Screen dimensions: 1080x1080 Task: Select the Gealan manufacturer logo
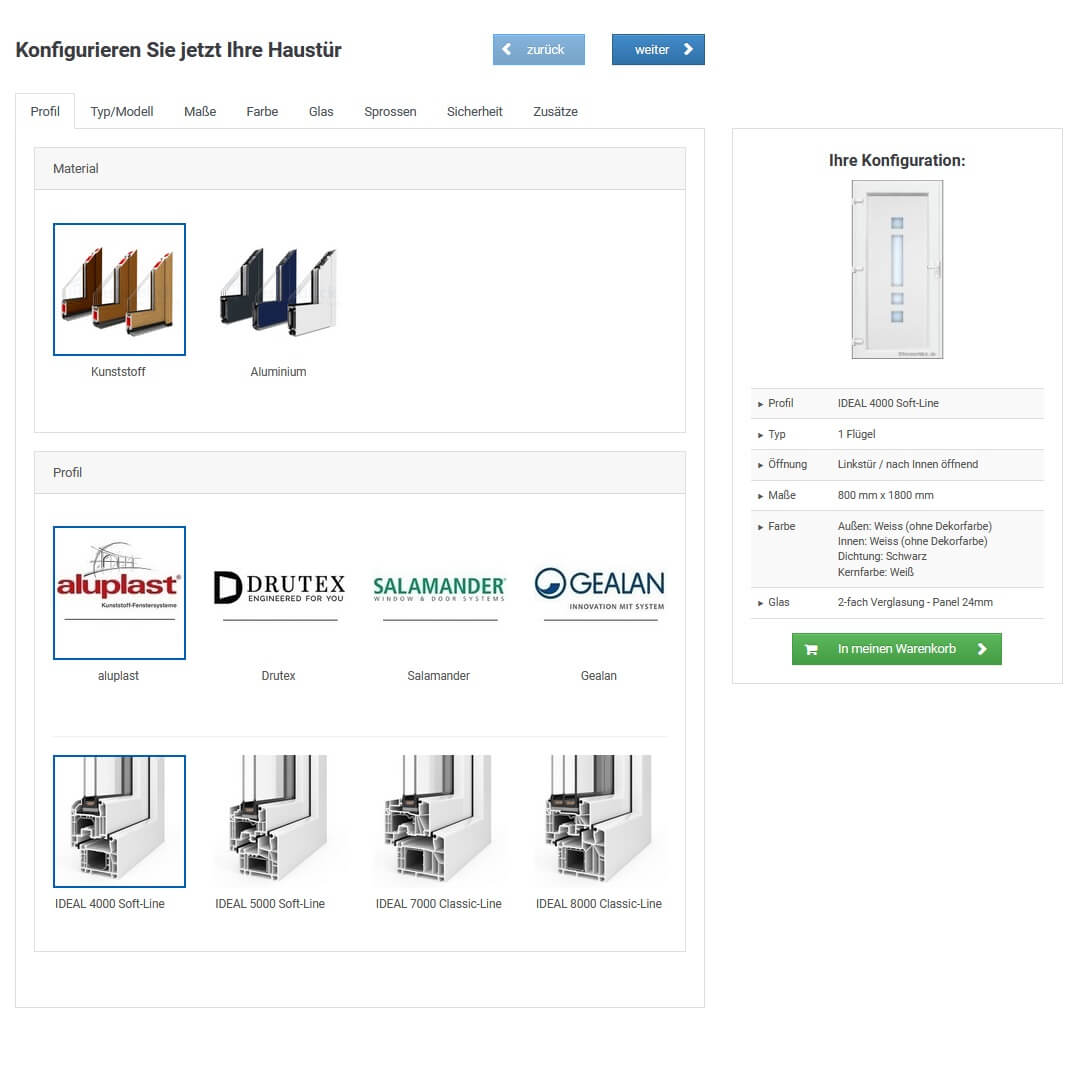pyautogui.click(x=598, y=592)
